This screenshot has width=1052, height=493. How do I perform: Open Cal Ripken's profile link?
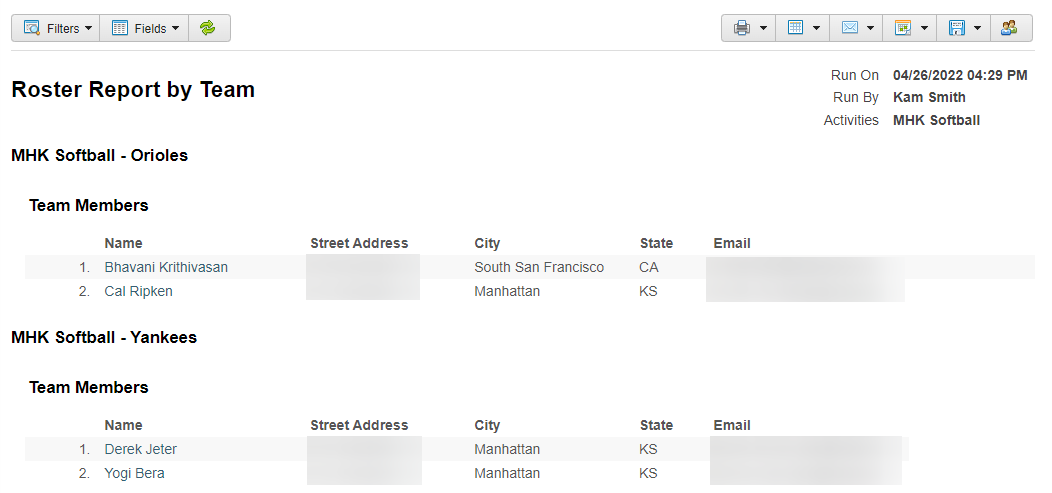pos(138,291)
